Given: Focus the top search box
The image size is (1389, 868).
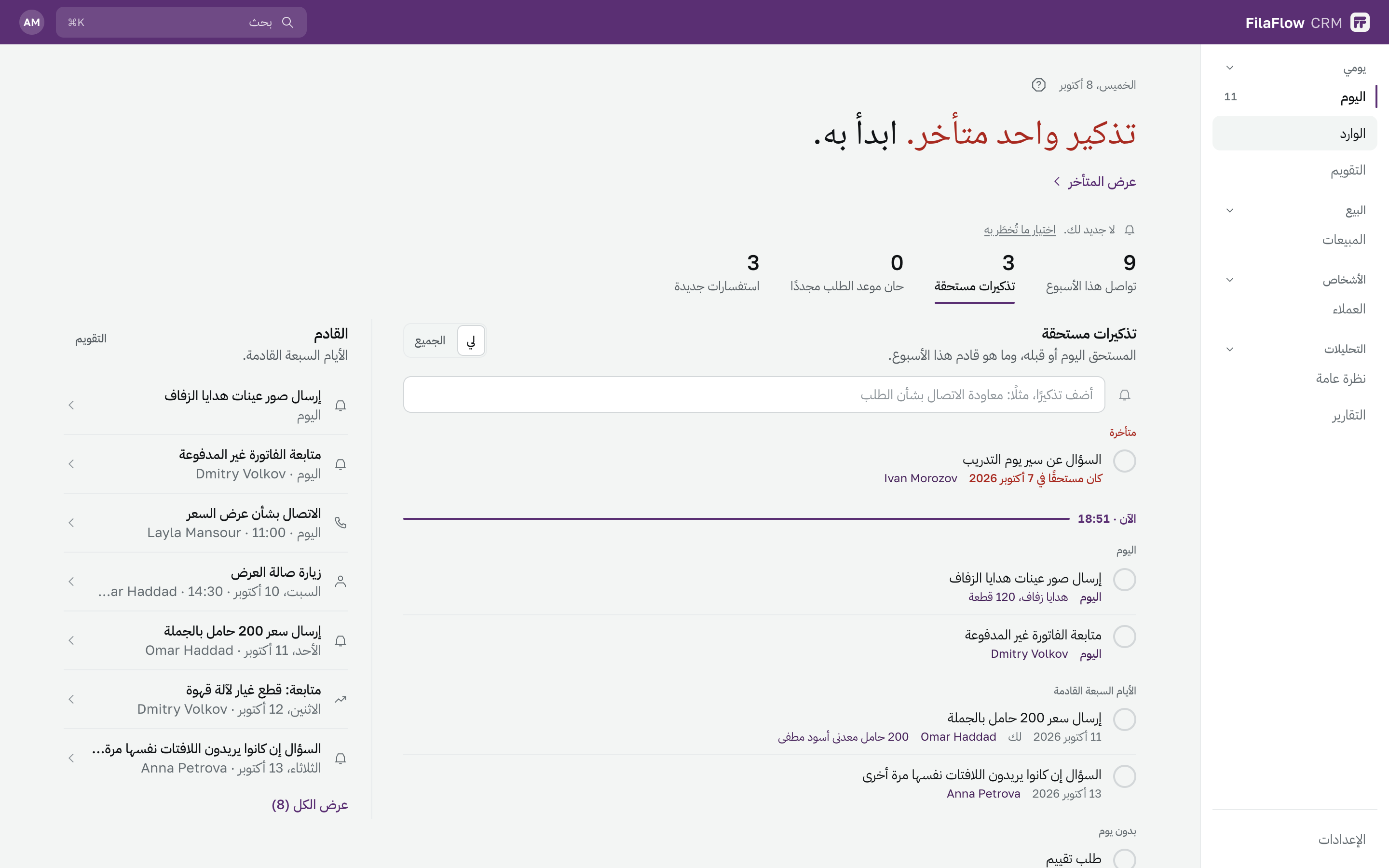Looking at the screenshot, I should coord(181,22).
